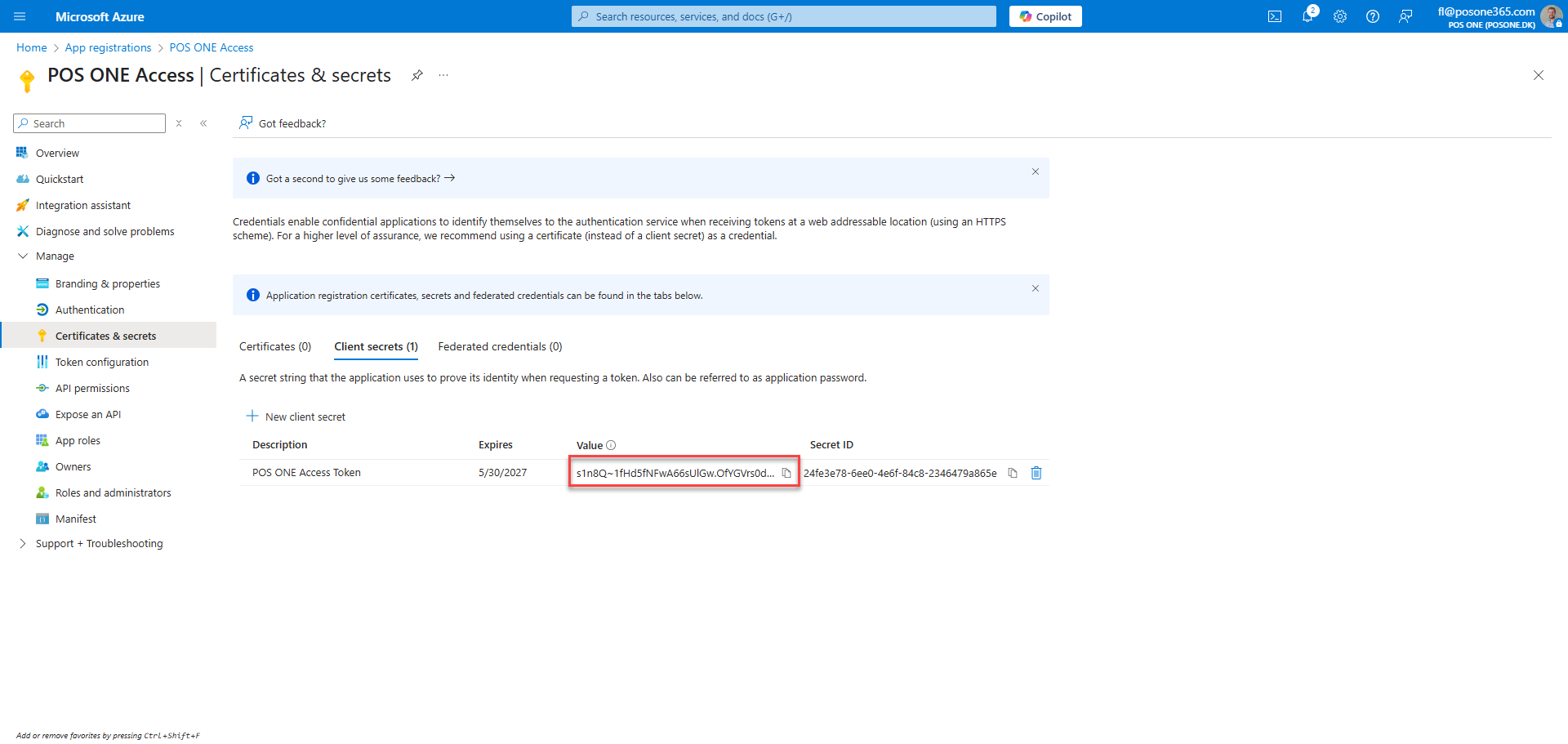This screenshot has height=744, width=1568.
Task: Click the user account avatar
Action: (x=1551, y=16)
